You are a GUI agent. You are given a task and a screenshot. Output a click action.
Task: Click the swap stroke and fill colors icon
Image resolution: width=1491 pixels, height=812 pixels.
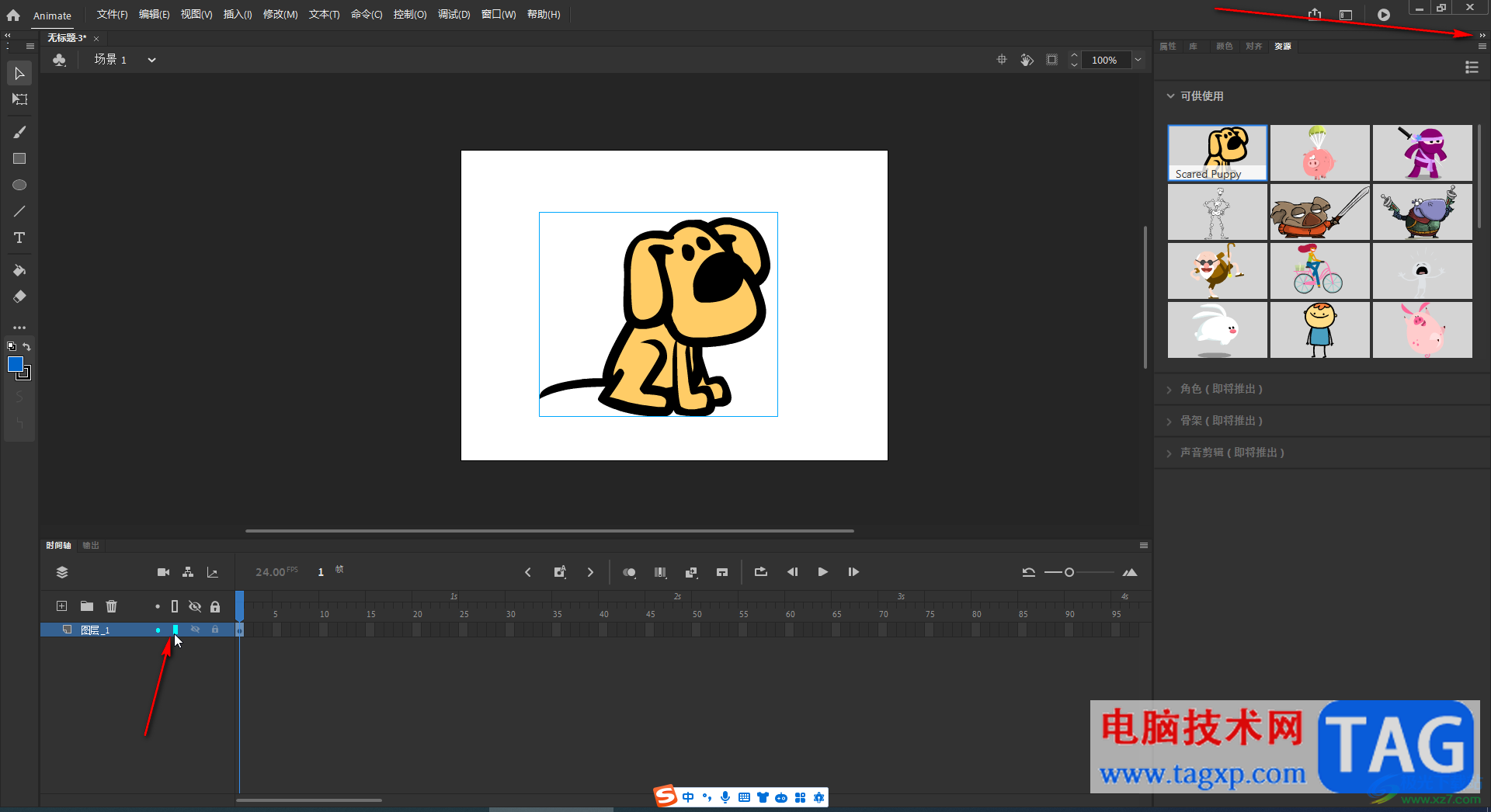[27, 346]
